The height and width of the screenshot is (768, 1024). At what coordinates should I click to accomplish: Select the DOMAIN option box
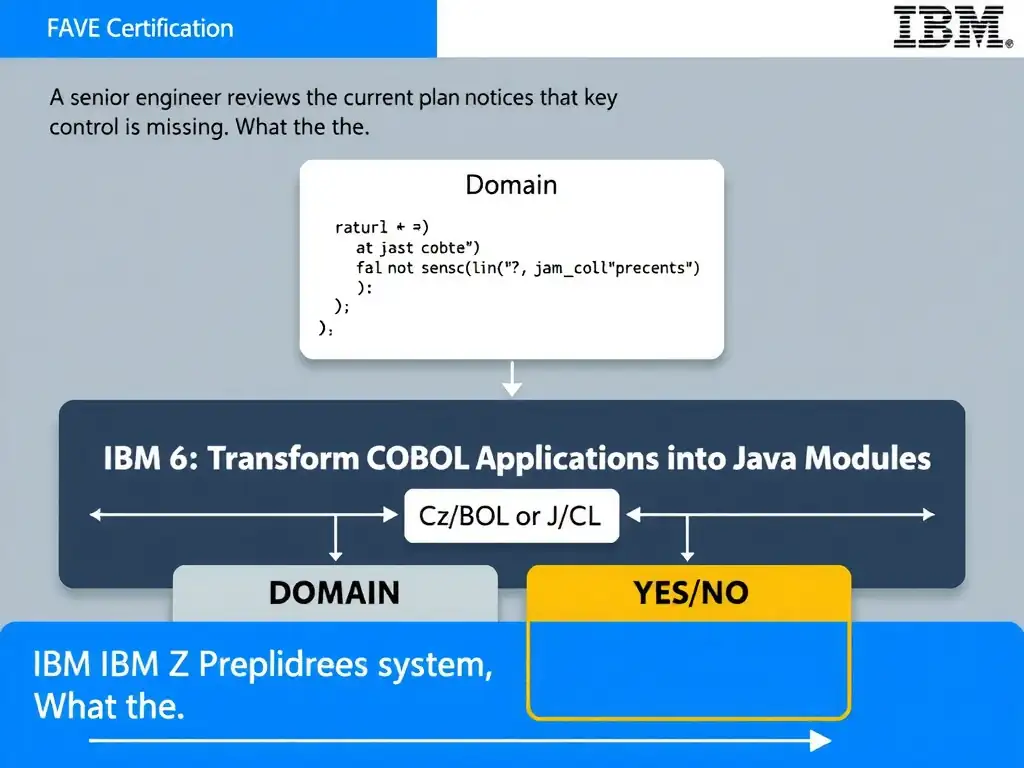pos(335,594)
